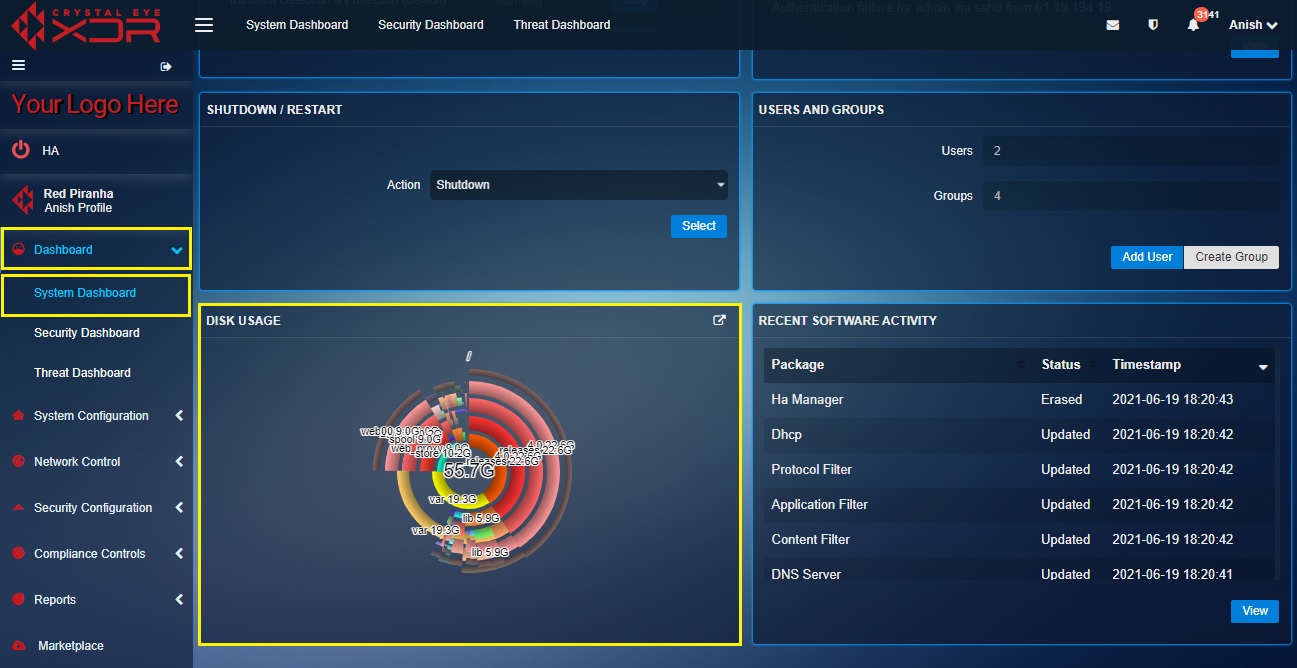Expand the Reports chevron

pyautogui.click(x=179, y=600)
